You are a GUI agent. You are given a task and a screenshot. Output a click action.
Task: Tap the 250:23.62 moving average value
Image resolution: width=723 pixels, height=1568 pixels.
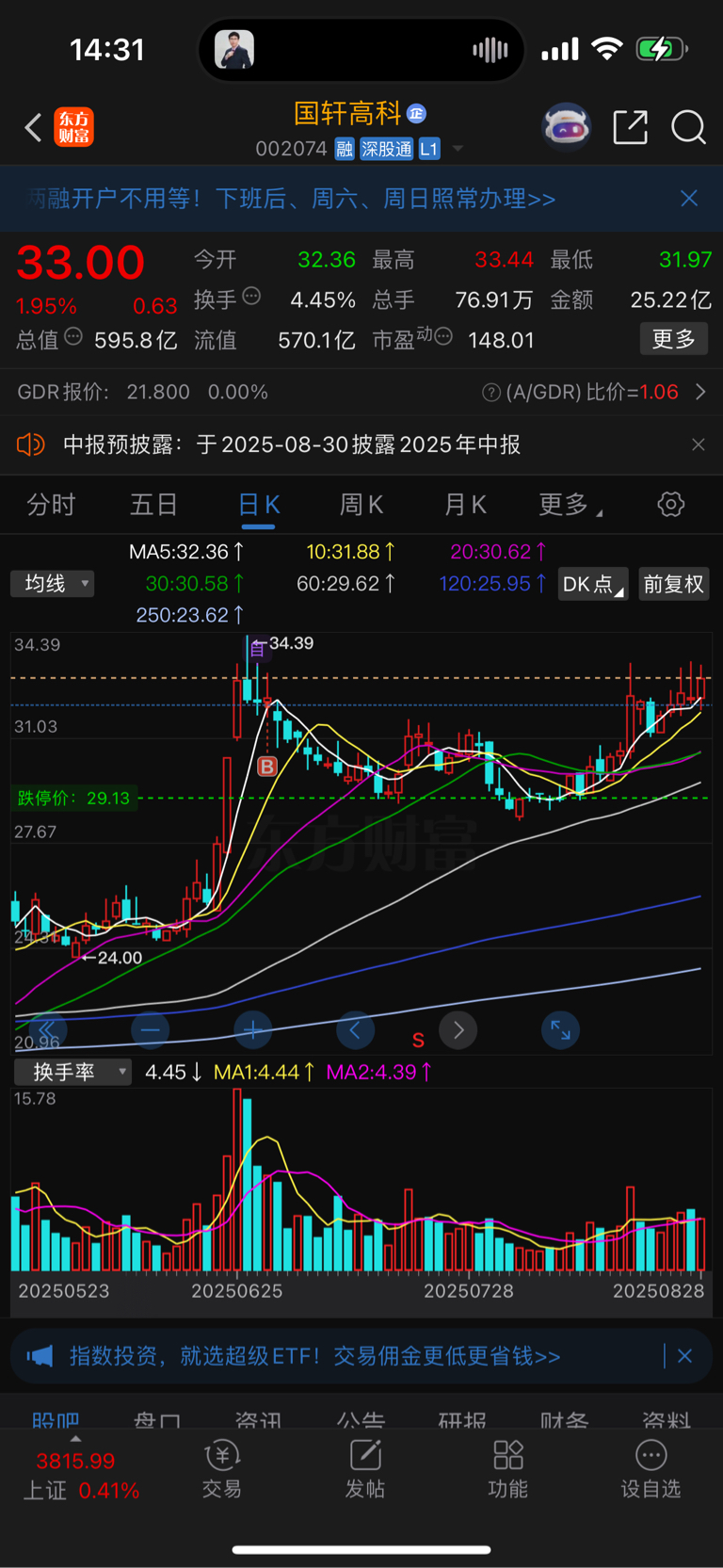click(x=190, y=615)
